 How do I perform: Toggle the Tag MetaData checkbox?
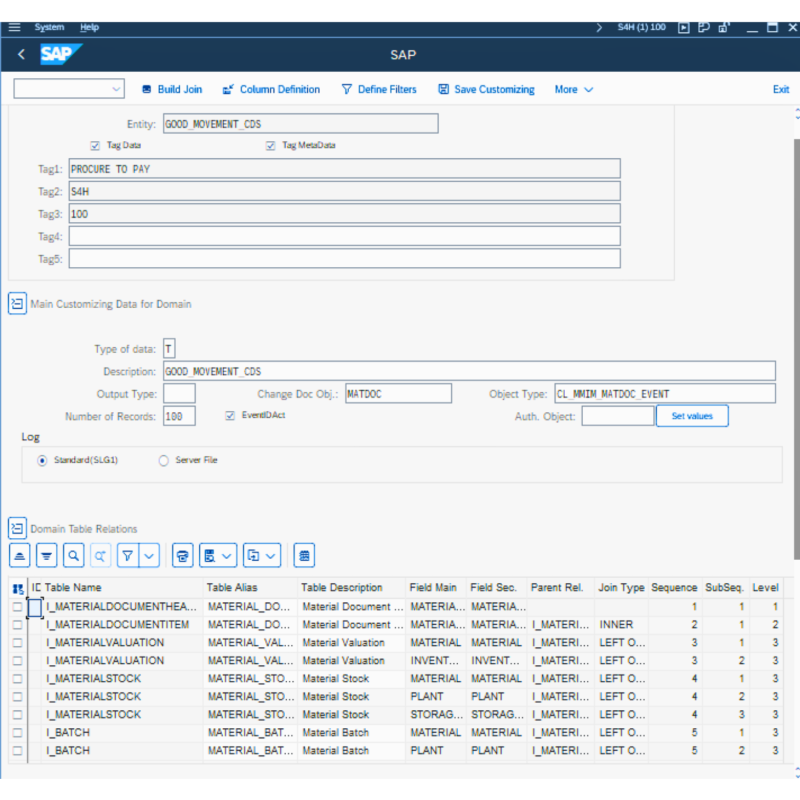click(270, 145)
